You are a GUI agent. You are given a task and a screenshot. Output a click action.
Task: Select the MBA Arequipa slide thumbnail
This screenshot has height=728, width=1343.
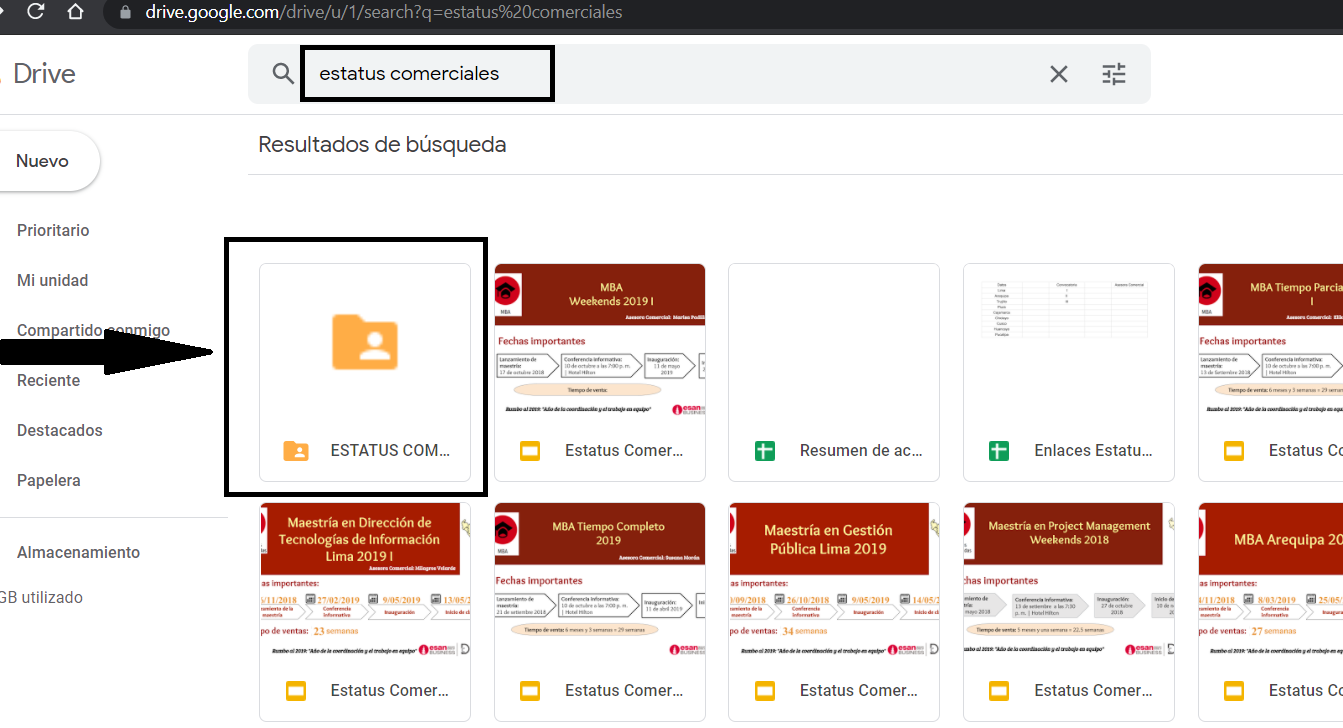1271,582
